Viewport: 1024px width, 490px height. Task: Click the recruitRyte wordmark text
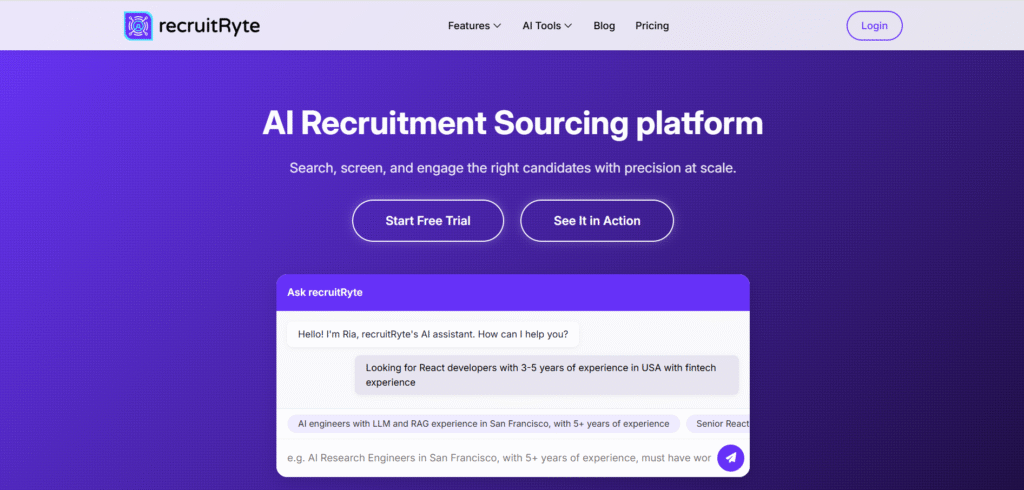(x=209, y=26)
